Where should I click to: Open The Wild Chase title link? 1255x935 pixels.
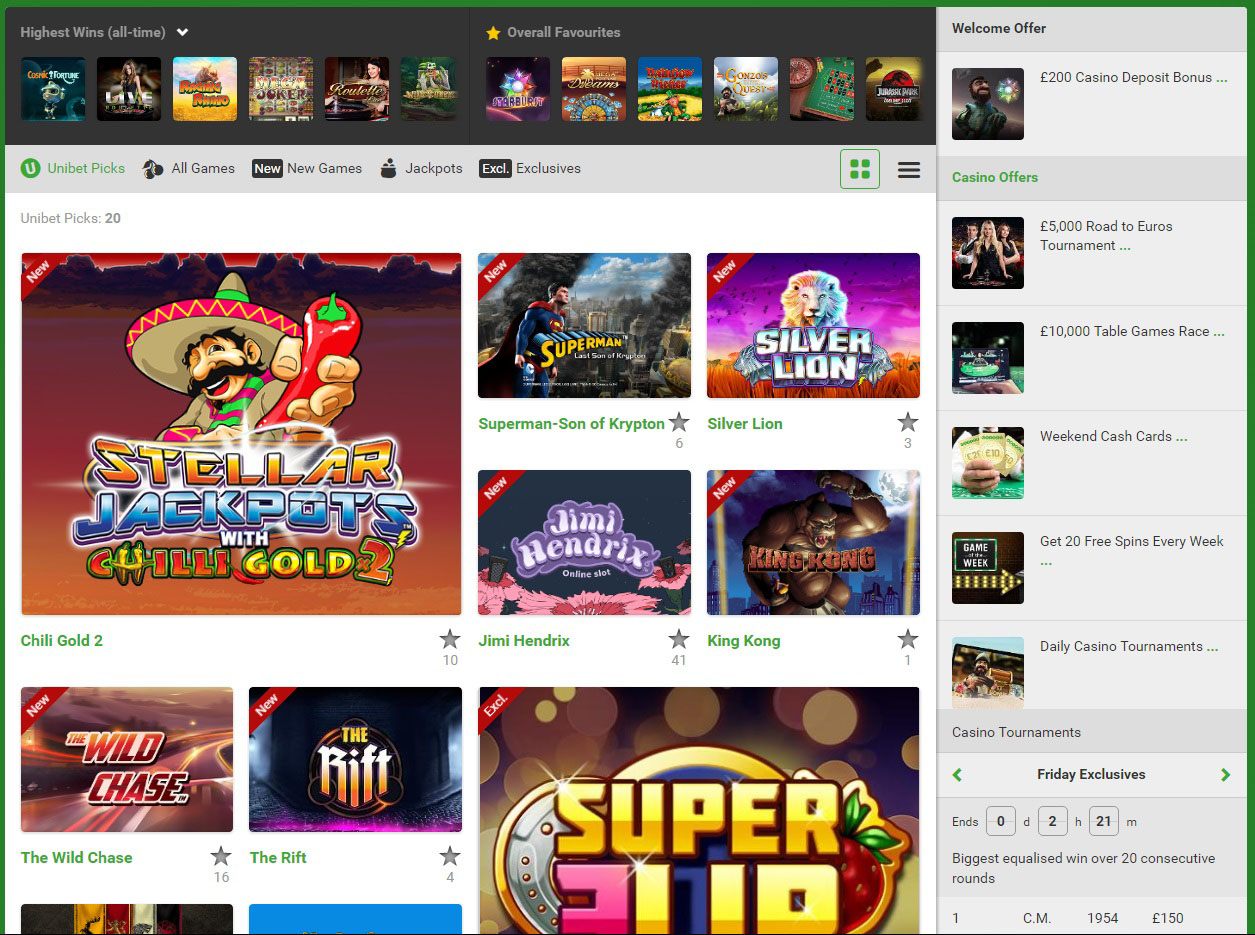(77, 858)
